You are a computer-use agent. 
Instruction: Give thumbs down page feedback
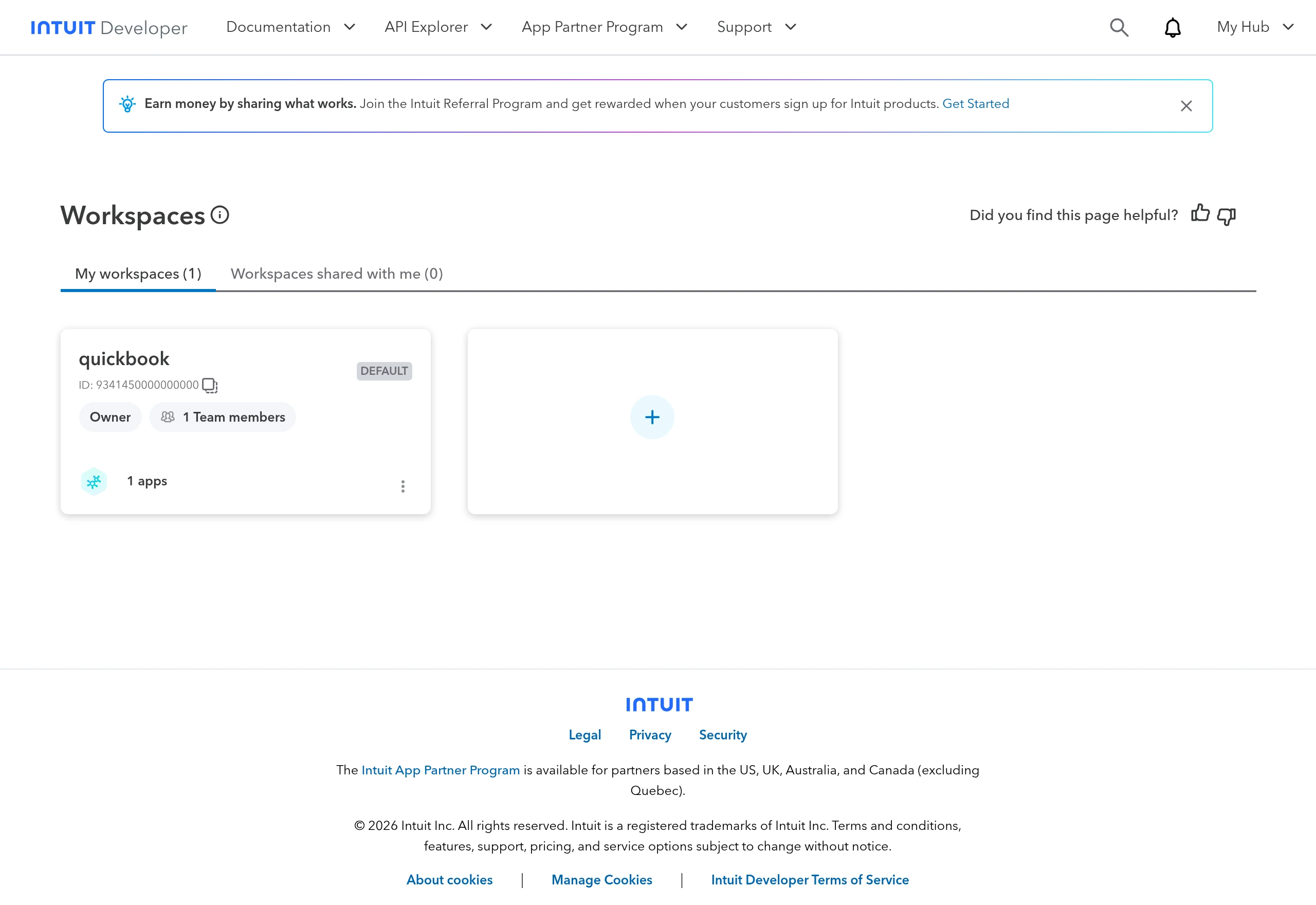pyautogui.click(x=1227, y=216)
